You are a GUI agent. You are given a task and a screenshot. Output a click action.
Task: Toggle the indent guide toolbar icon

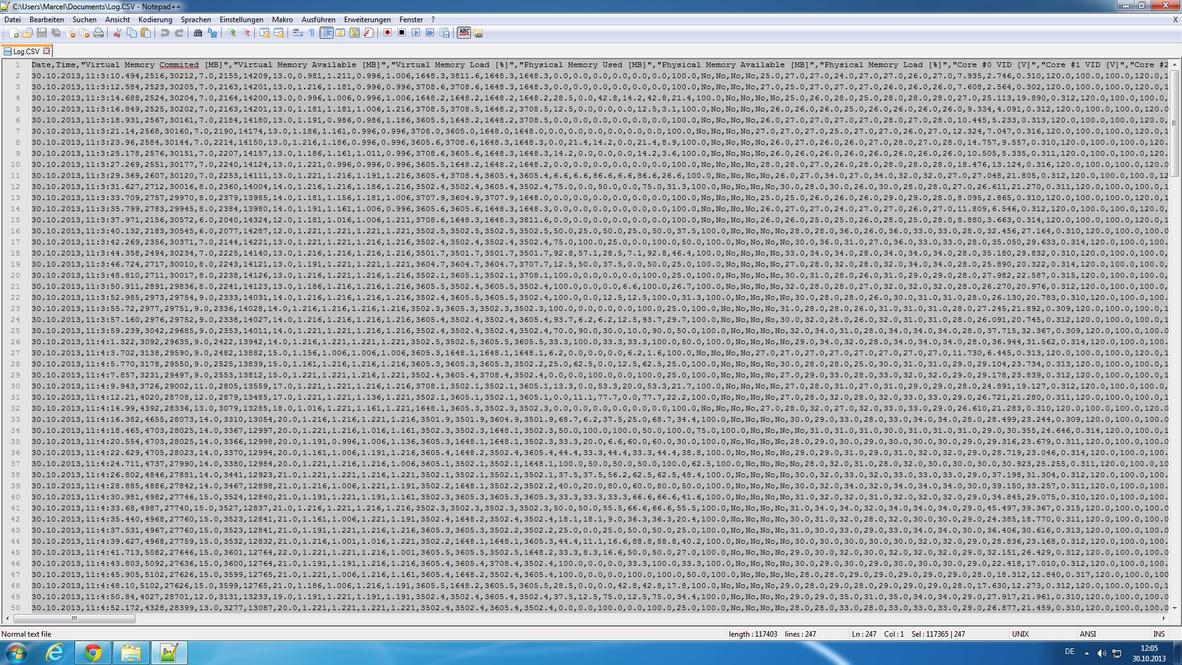[326, 33]
